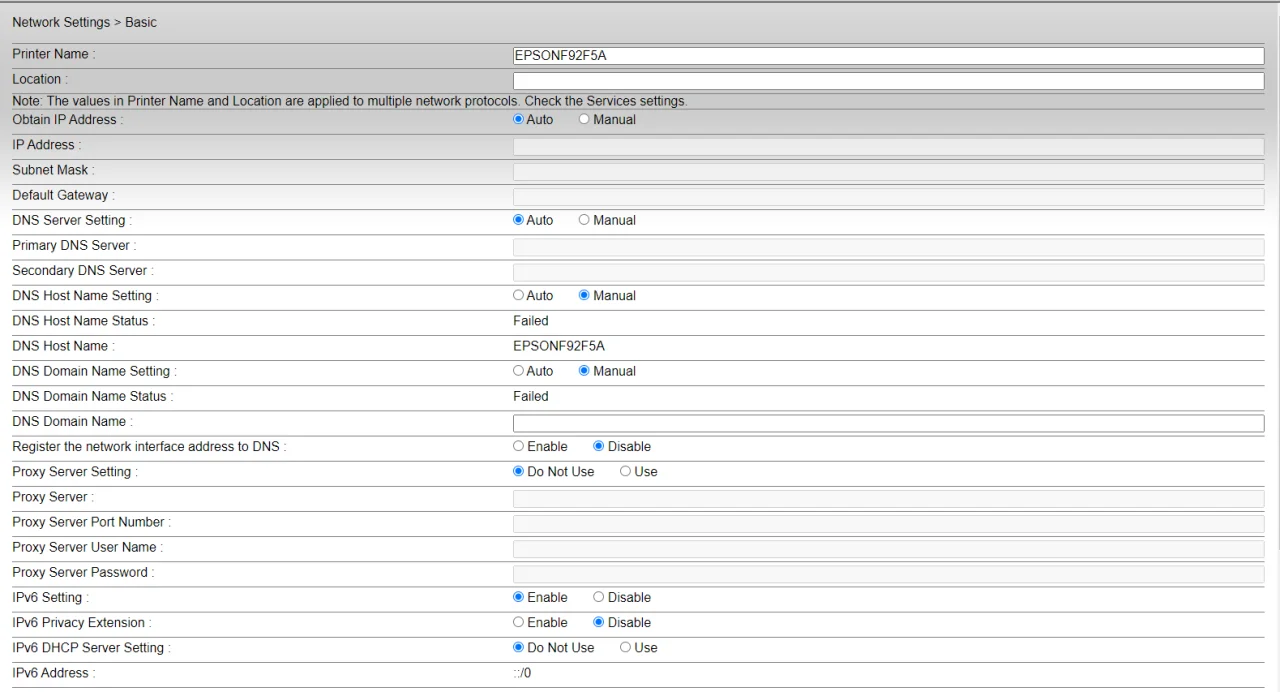Screen dimensions: 1280x692
Task: Choose Manual for DNS Host Name Setting
Action: pos(584,296)
